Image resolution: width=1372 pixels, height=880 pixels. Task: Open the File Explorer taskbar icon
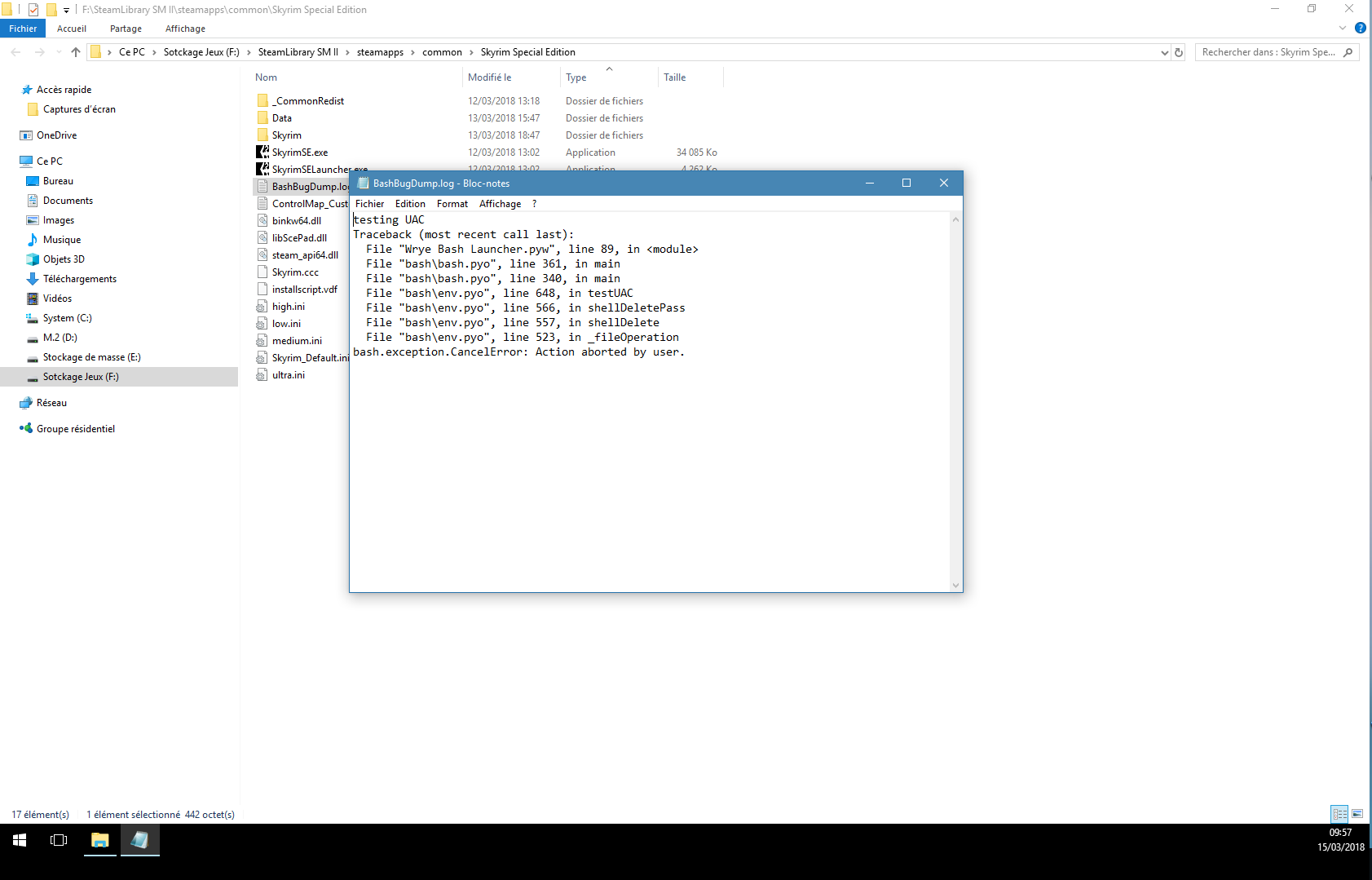pyautogui.click(x=99, y=840)
